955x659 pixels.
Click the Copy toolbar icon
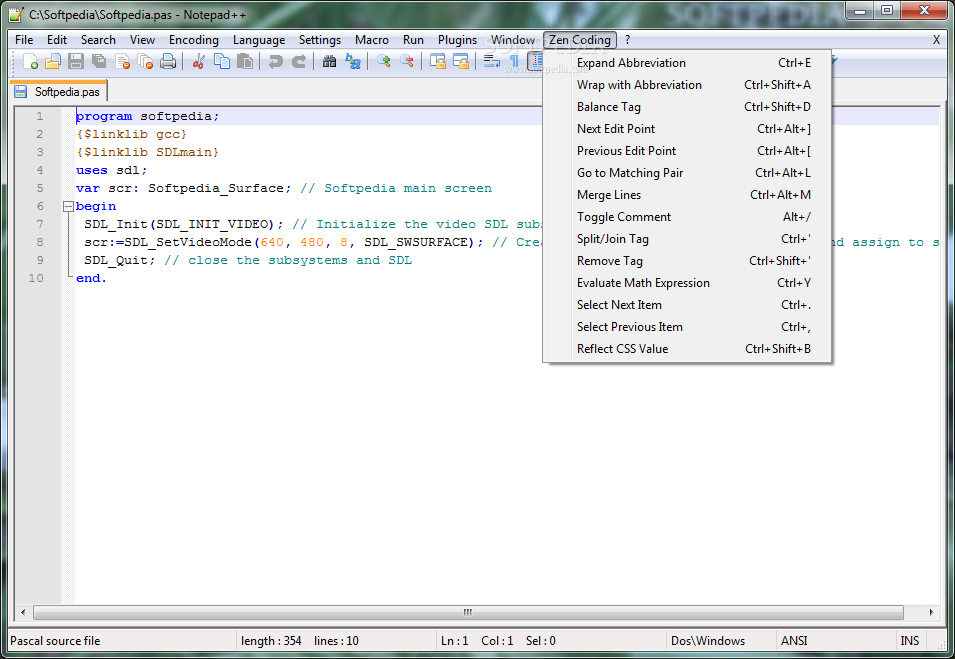point(222,62)
